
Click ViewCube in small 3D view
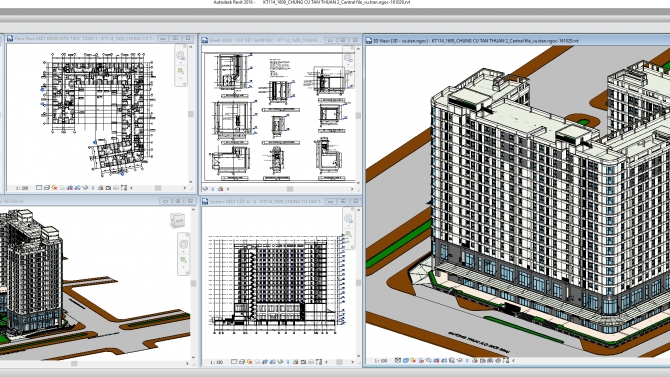coord(177,220)
